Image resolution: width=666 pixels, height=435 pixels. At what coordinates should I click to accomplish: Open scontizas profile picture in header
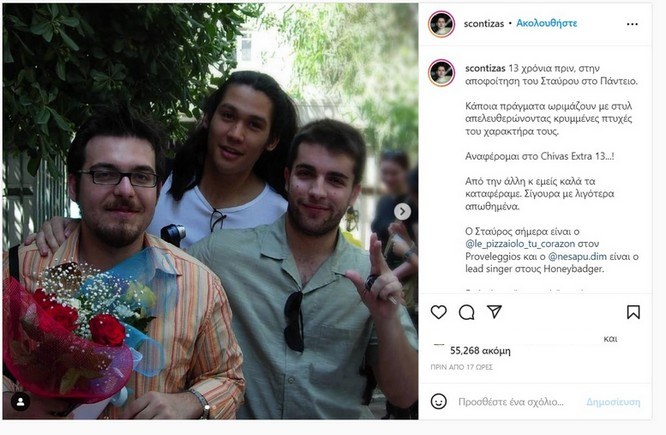(x=441, y=24)
